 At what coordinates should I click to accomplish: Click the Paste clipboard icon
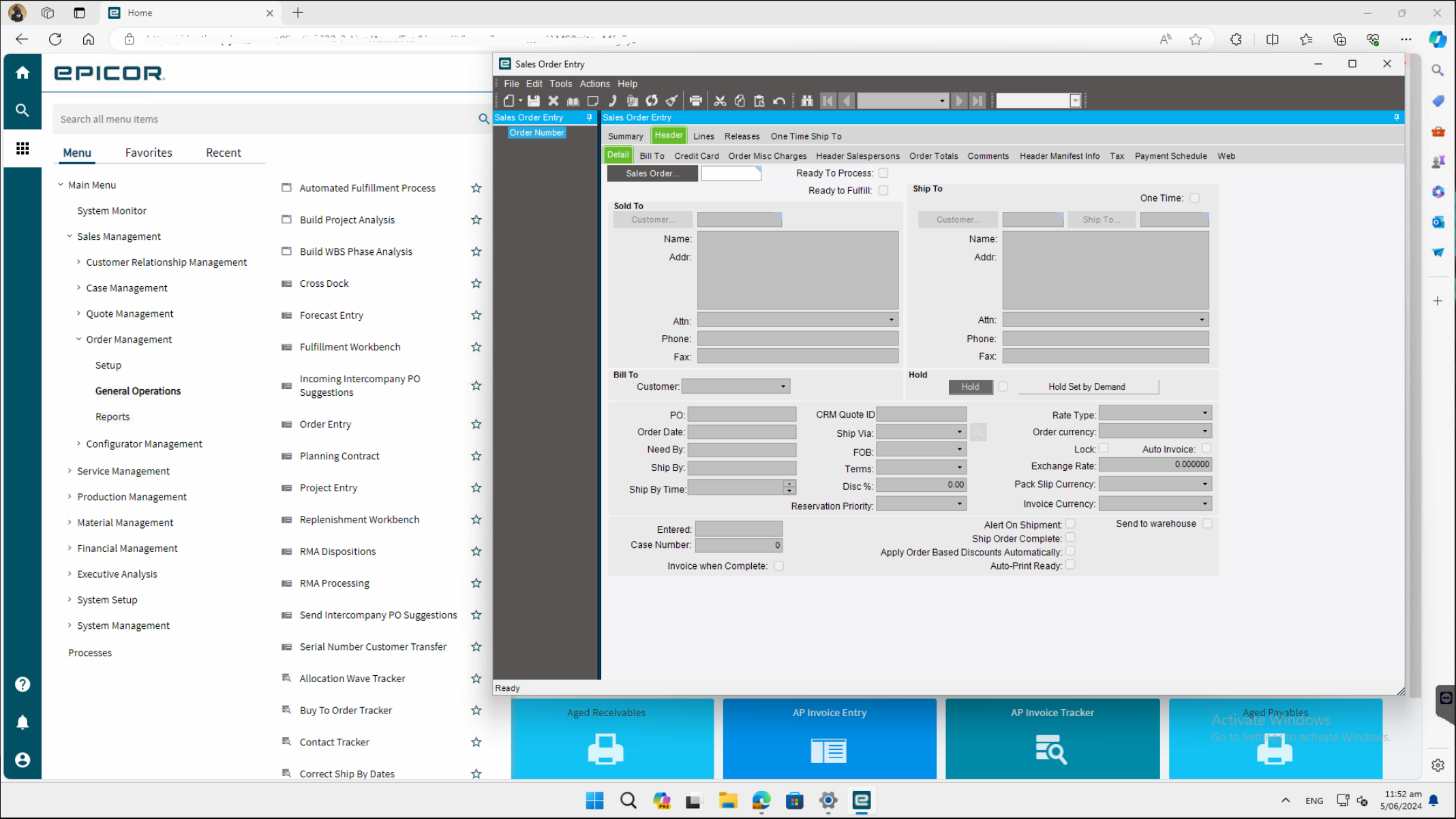tap(759, 101)
